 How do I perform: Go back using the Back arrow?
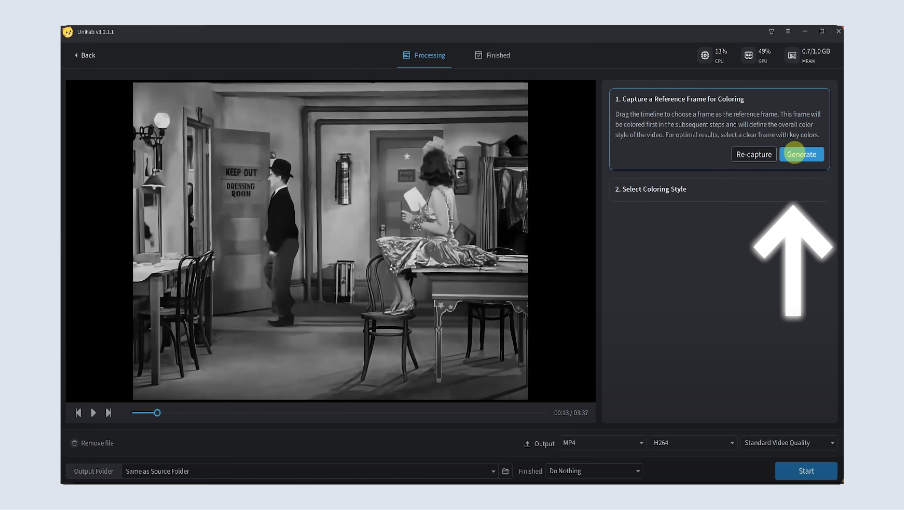click(x=85, y=55)
